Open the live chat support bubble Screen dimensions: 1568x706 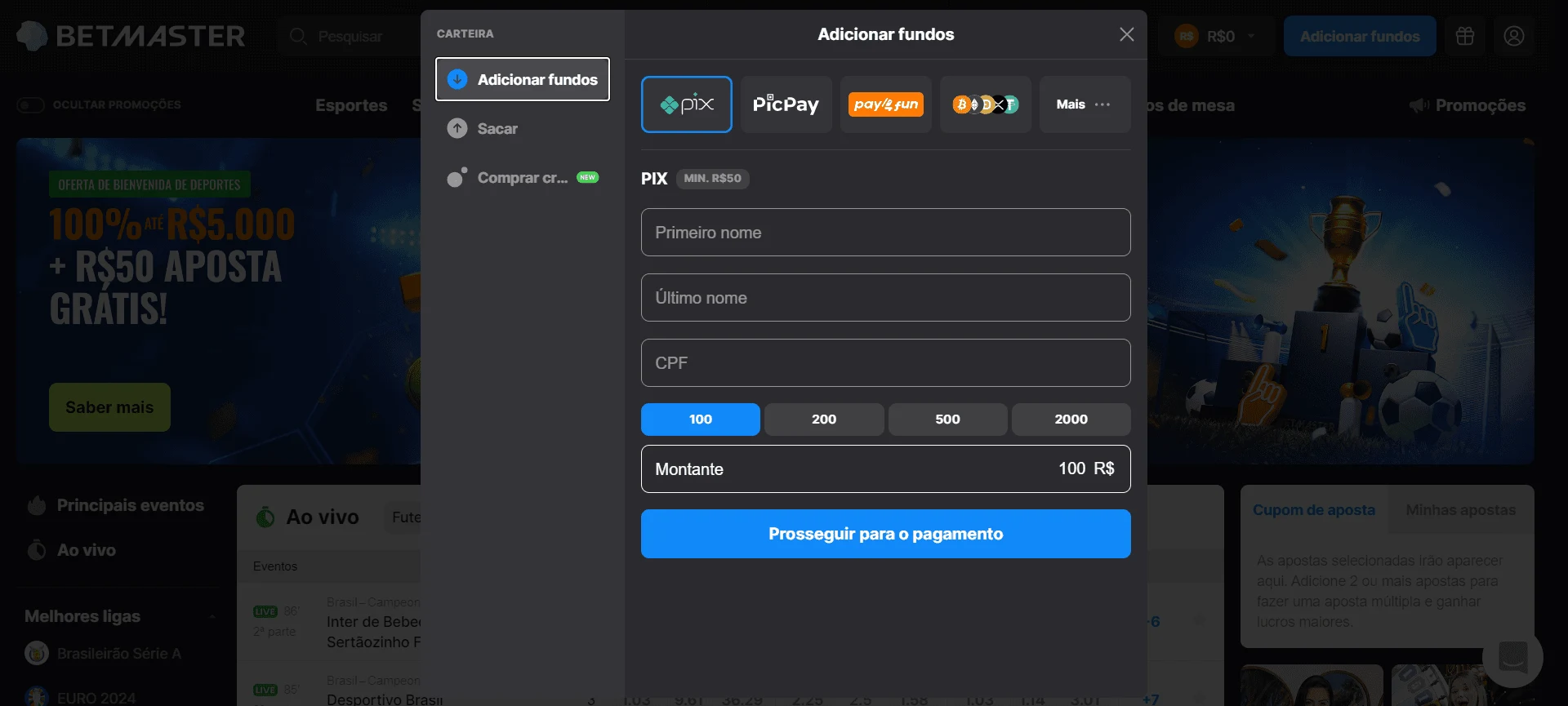[x=1512, y=657]
